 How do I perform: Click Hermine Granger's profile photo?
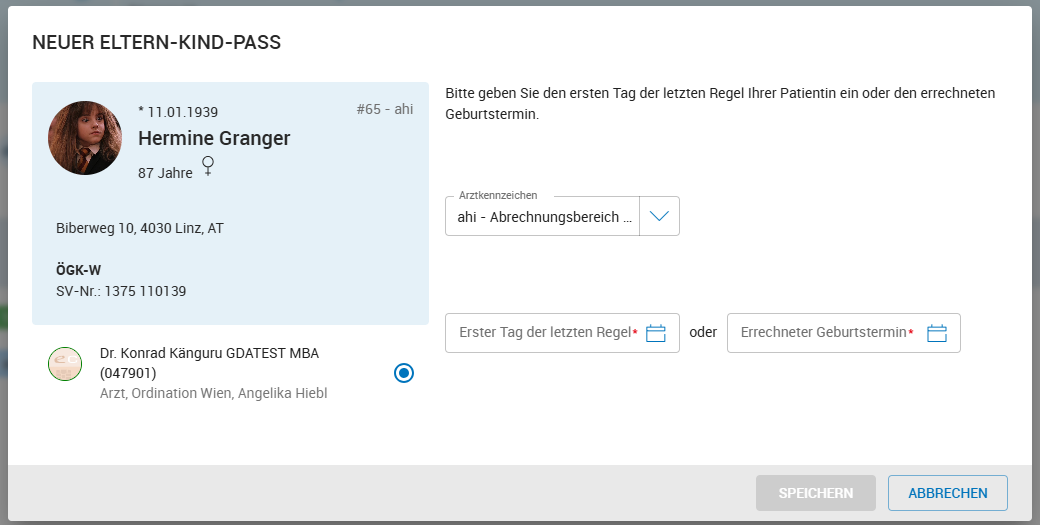coord(85,138)
